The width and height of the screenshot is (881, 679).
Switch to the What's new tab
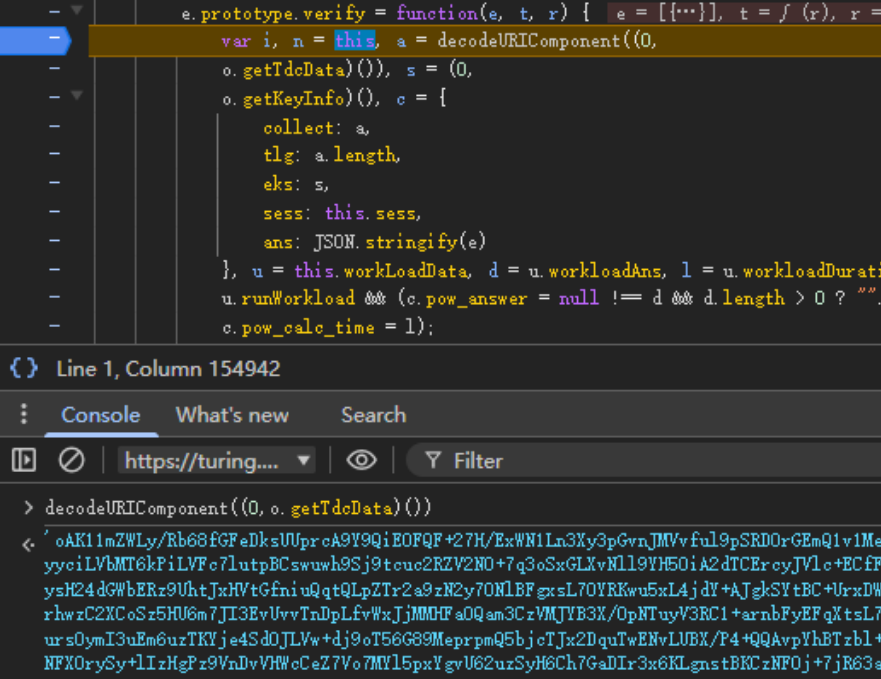[x=232, y=415]
